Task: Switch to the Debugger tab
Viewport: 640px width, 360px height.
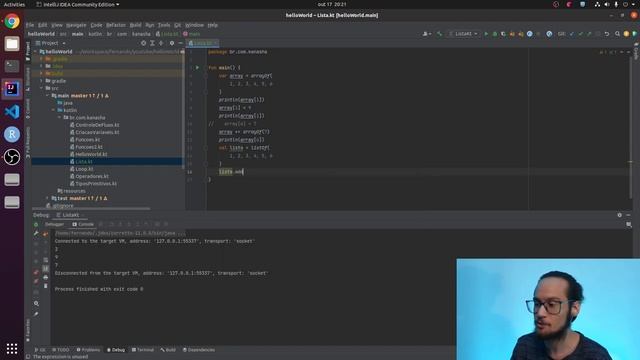Action: [54, 224]
